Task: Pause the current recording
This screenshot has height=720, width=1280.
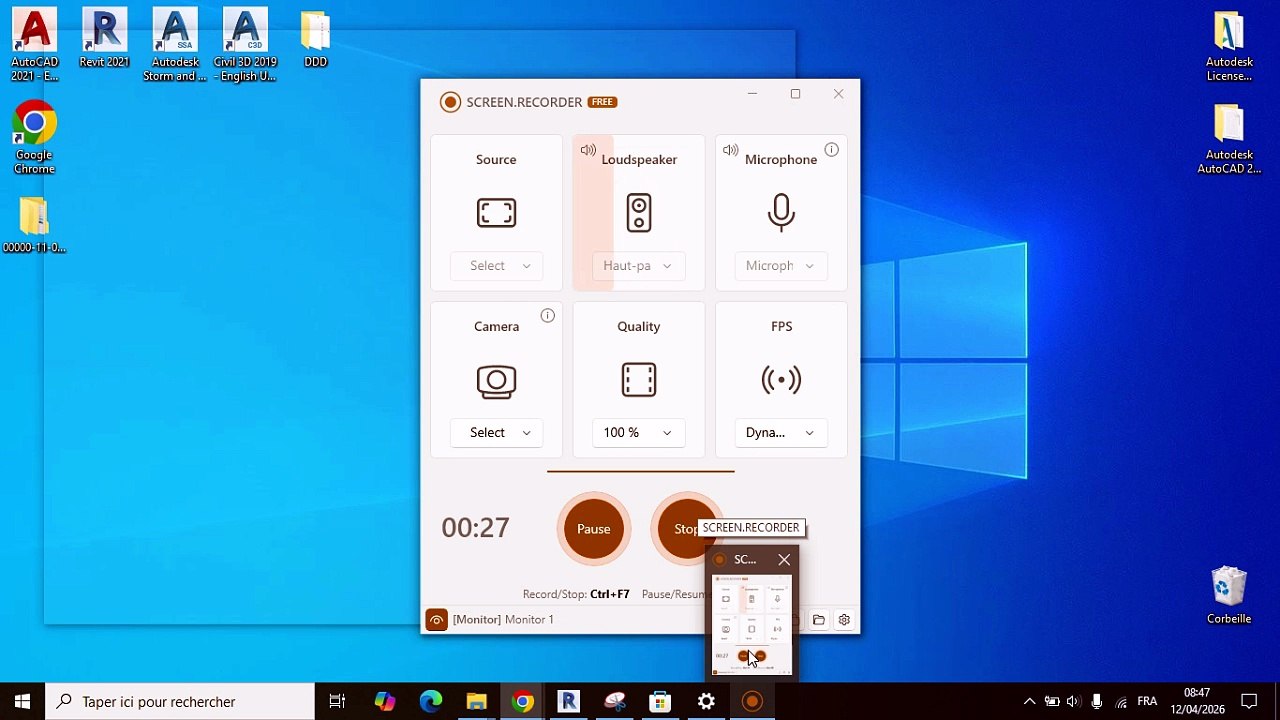Action: [x=594, y=529]
